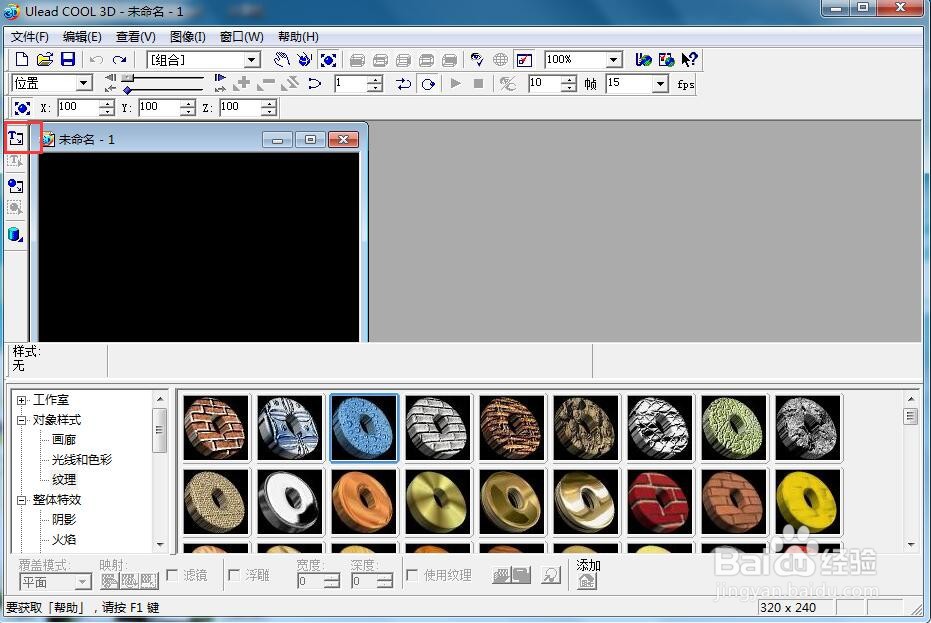Select 画廊 in the style tree
The height and width of the screenshot is (623, 931).
(x=64, y=439)
